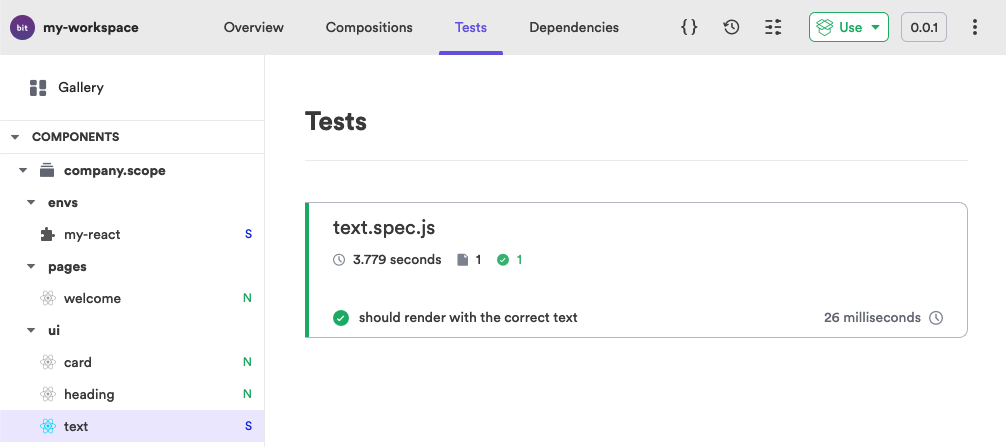This screenshot has width=1006, height=447.
Task: Click the my-react env puzzle icon
Action: pyautogui.click(x=47, y=235)
